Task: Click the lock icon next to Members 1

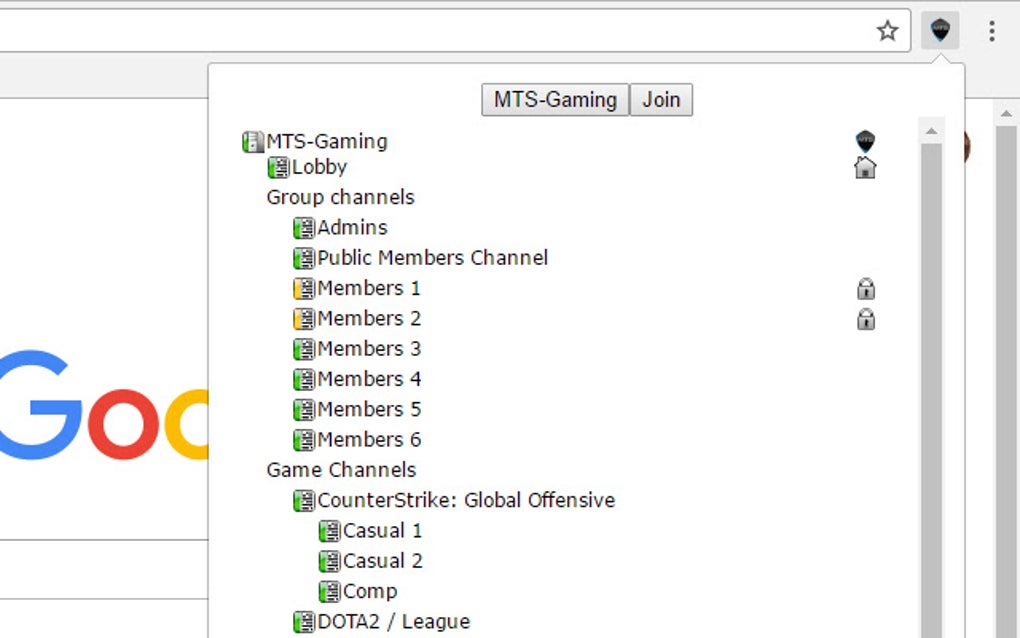Action: click(x=866, y=288)
